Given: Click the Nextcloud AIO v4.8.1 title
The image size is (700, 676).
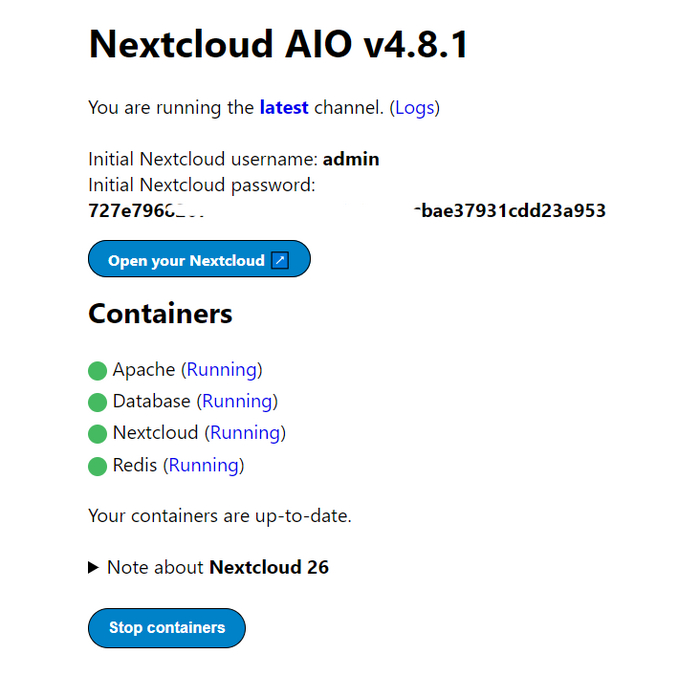Looking at the screenshot, I should click(x=278, y=44).
